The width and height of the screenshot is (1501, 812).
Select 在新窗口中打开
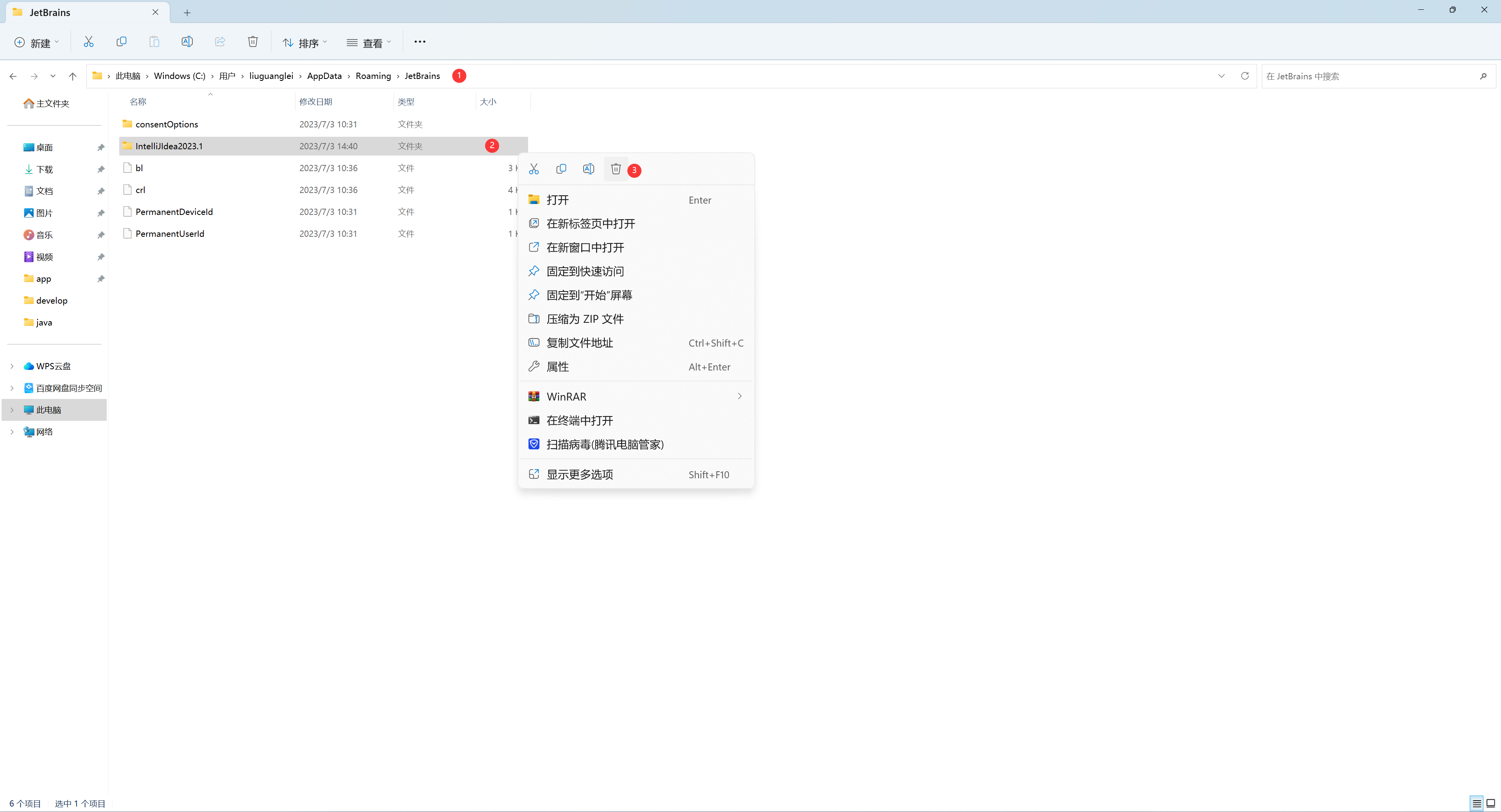point(636,248)
